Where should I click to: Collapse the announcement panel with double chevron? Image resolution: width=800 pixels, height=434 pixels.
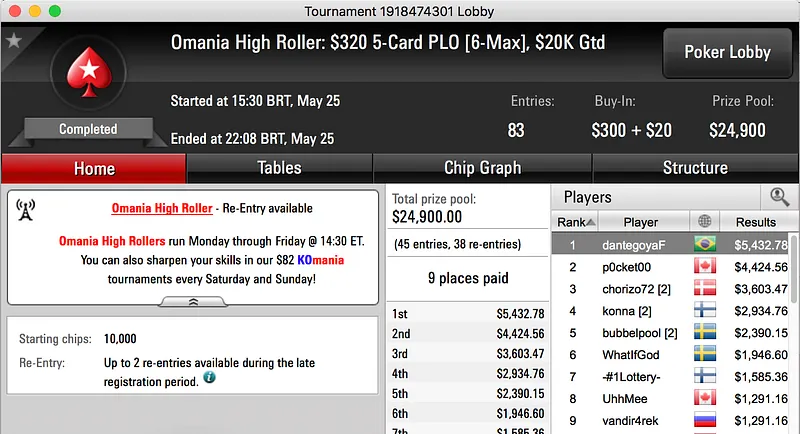[x=192, y=300]
